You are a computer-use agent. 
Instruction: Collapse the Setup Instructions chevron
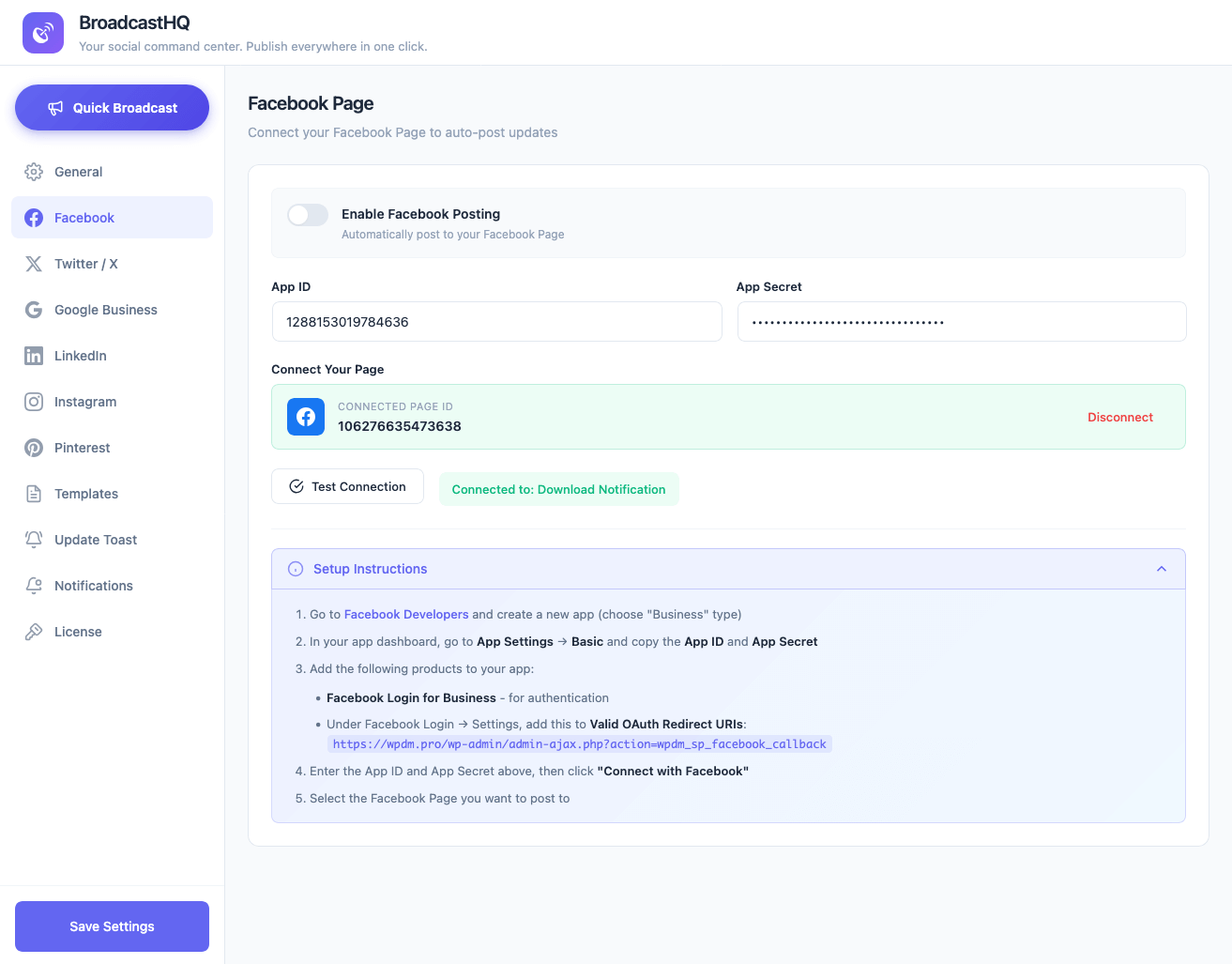click(1162, 569)
